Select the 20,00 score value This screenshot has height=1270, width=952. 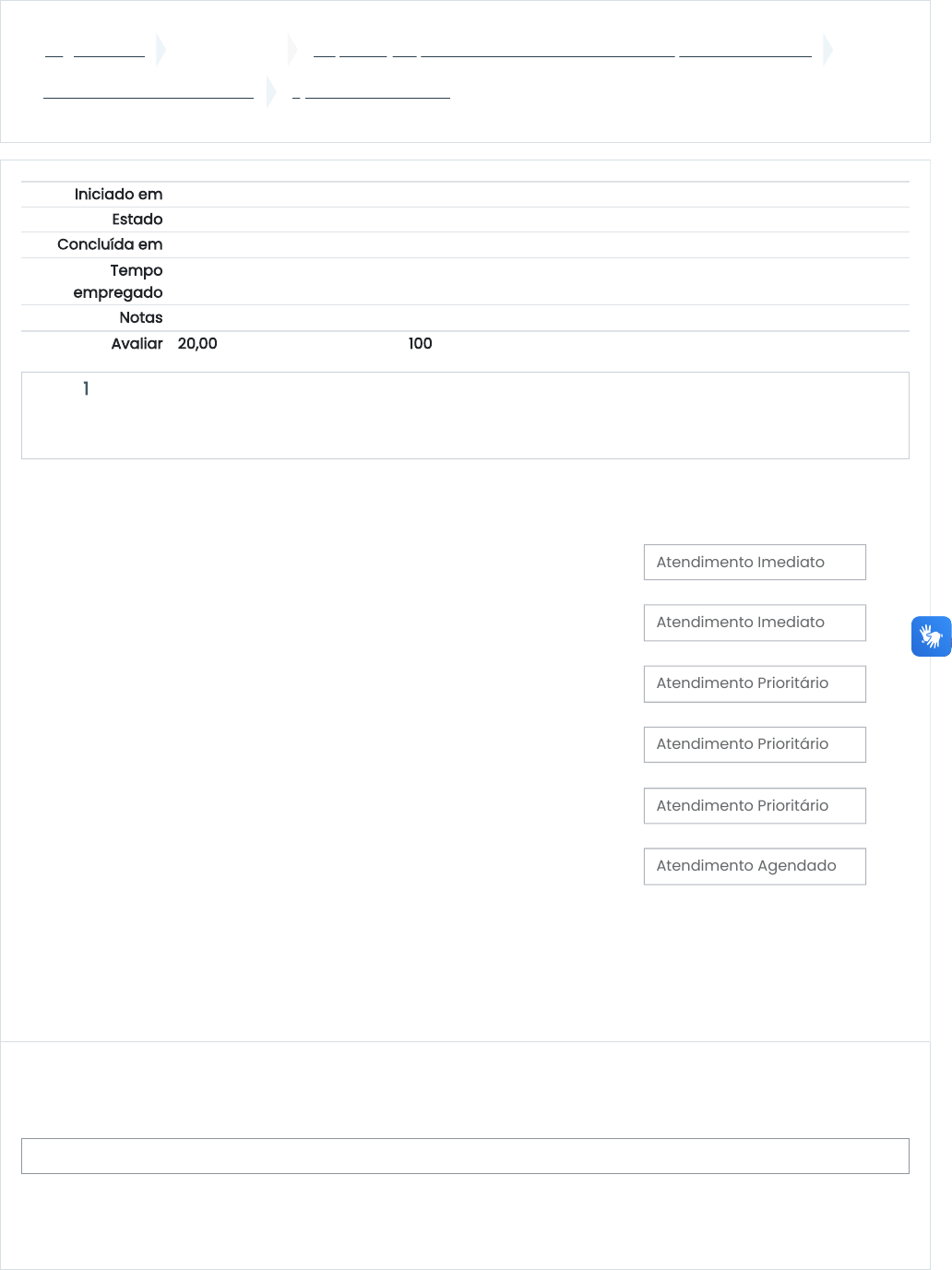[197, 344]
